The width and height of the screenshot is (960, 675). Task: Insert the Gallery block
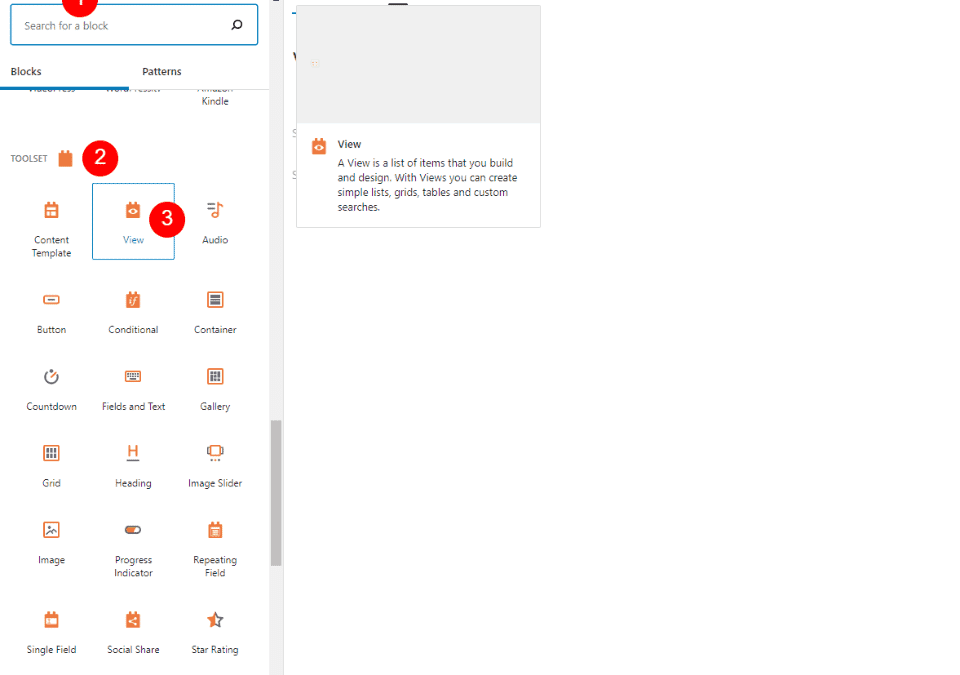point(215,390)
